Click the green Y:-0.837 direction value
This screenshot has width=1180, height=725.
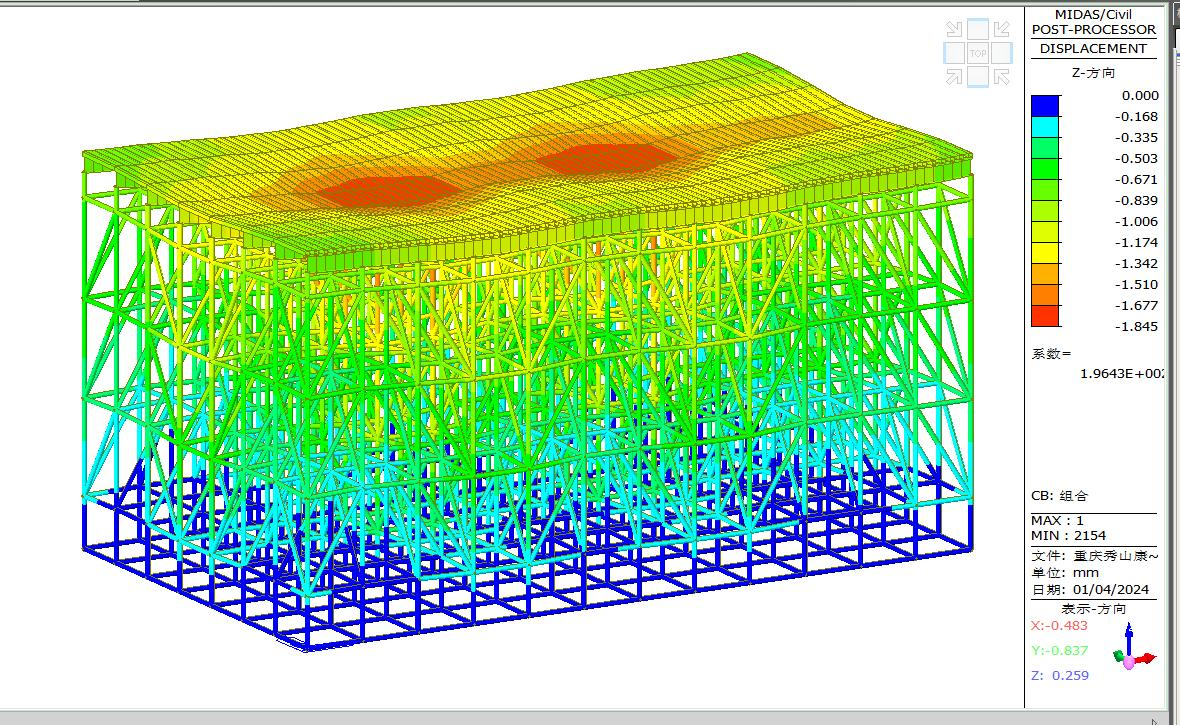point(1060,650)
